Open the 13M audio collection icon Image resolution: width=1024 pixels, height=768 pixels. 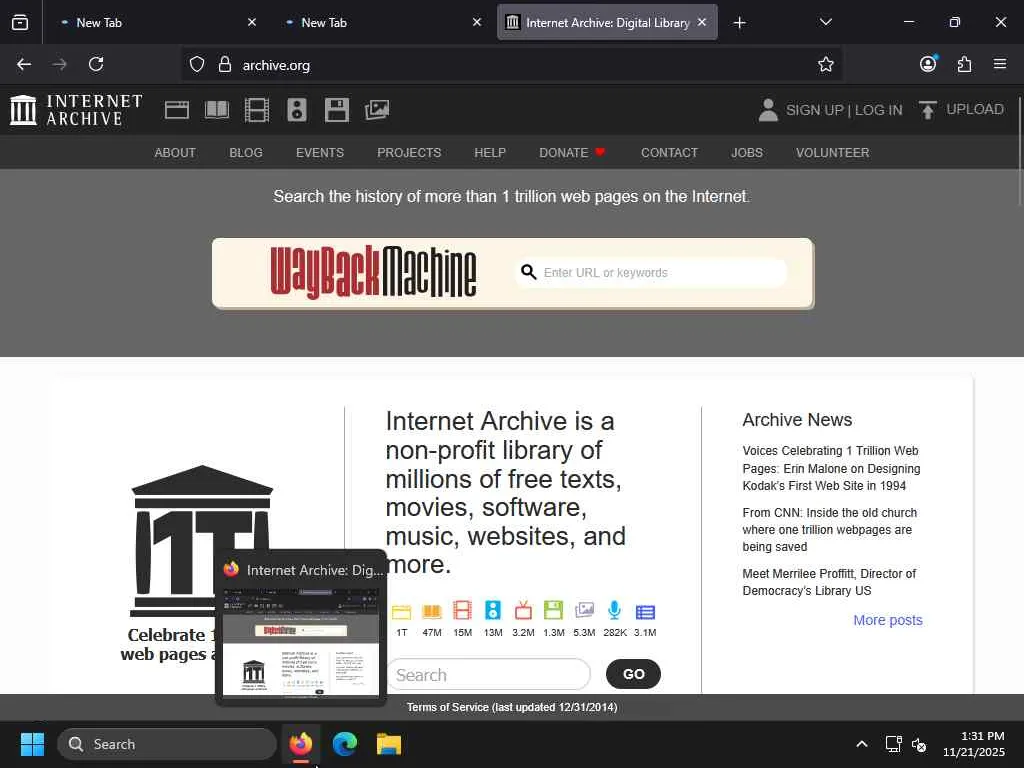click(493, 611)
